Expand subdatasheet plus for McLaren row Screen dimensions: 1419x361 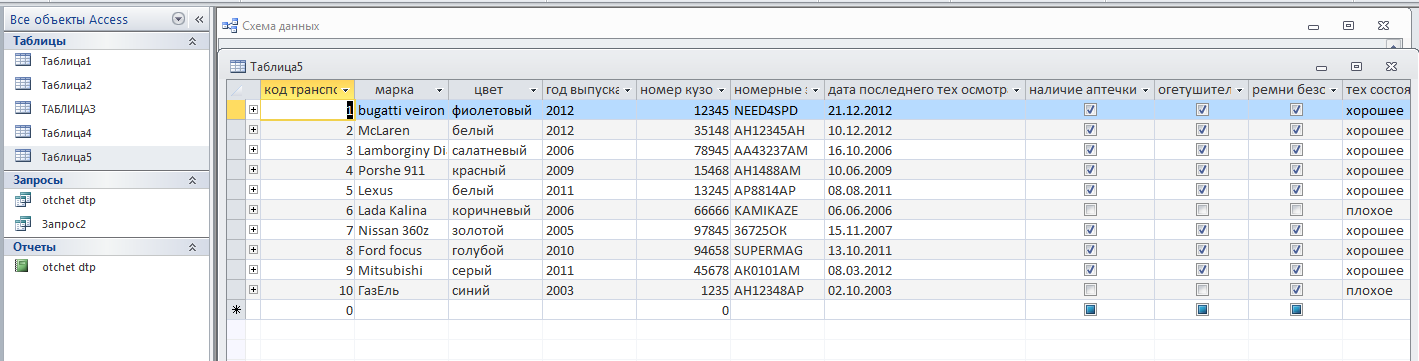(253, 130)
